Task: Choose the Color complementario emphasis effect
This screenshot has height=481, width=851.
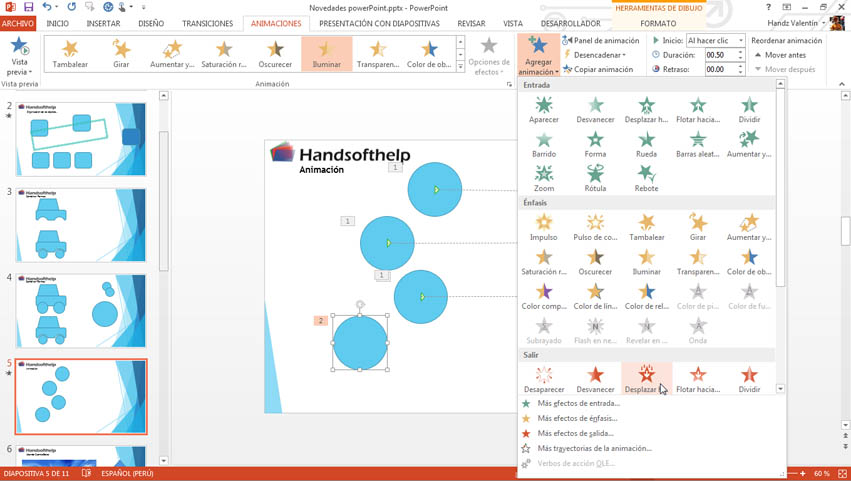Action: coord(543,296)
